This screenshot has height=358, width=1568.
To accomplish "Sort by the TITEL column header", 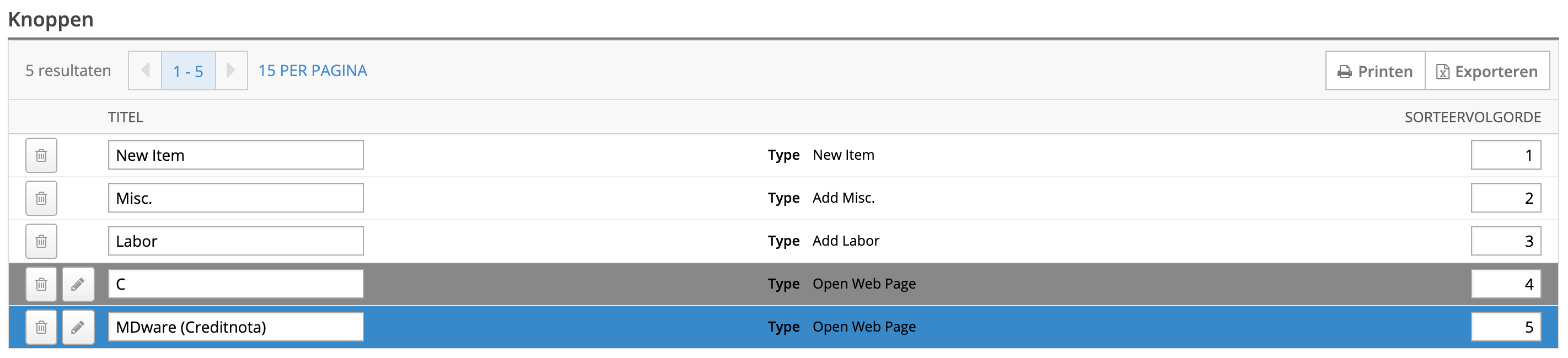I will coord(125,117).
